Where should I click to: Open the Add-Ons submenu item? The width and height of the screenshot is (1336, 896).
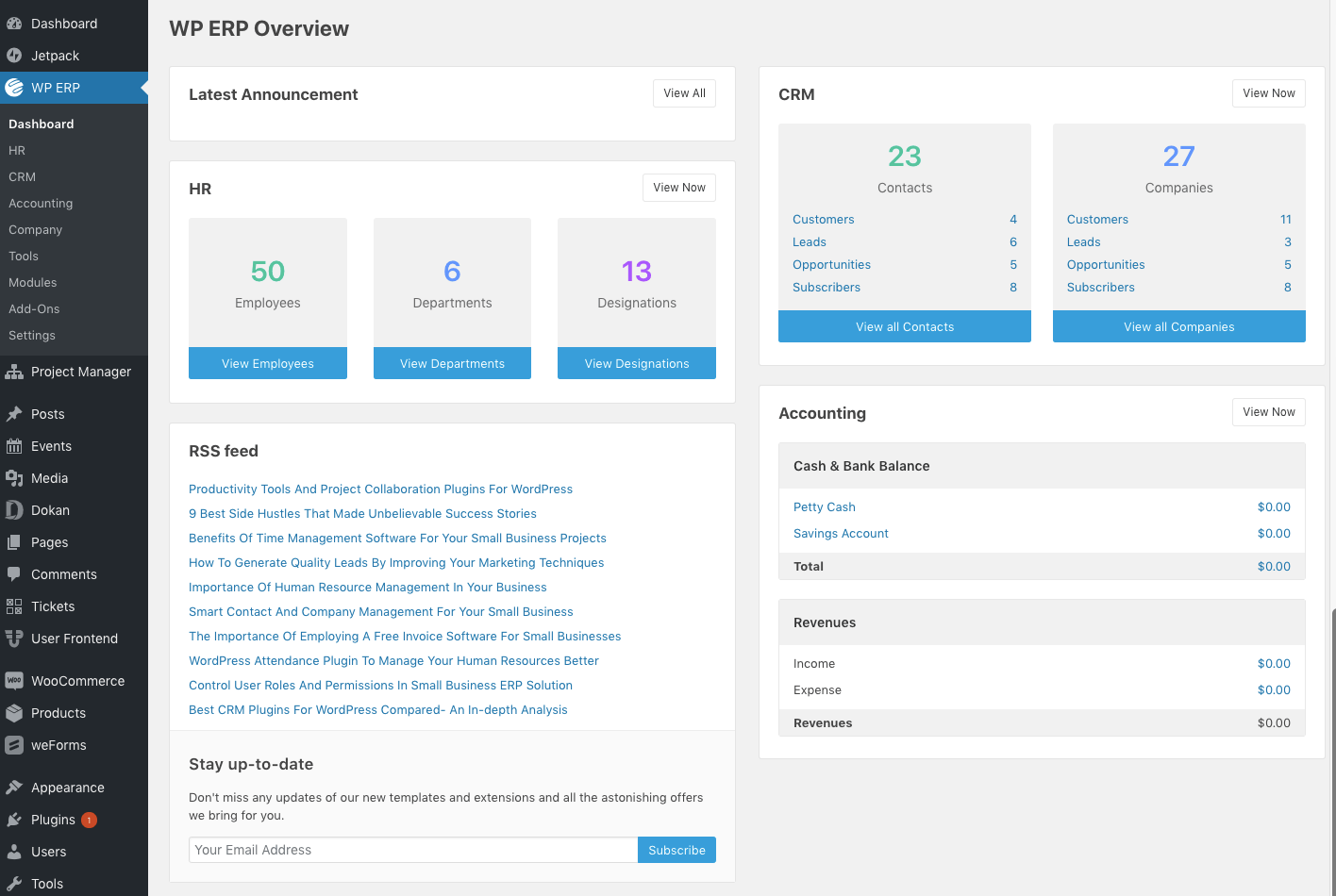[x=34, y=309]
